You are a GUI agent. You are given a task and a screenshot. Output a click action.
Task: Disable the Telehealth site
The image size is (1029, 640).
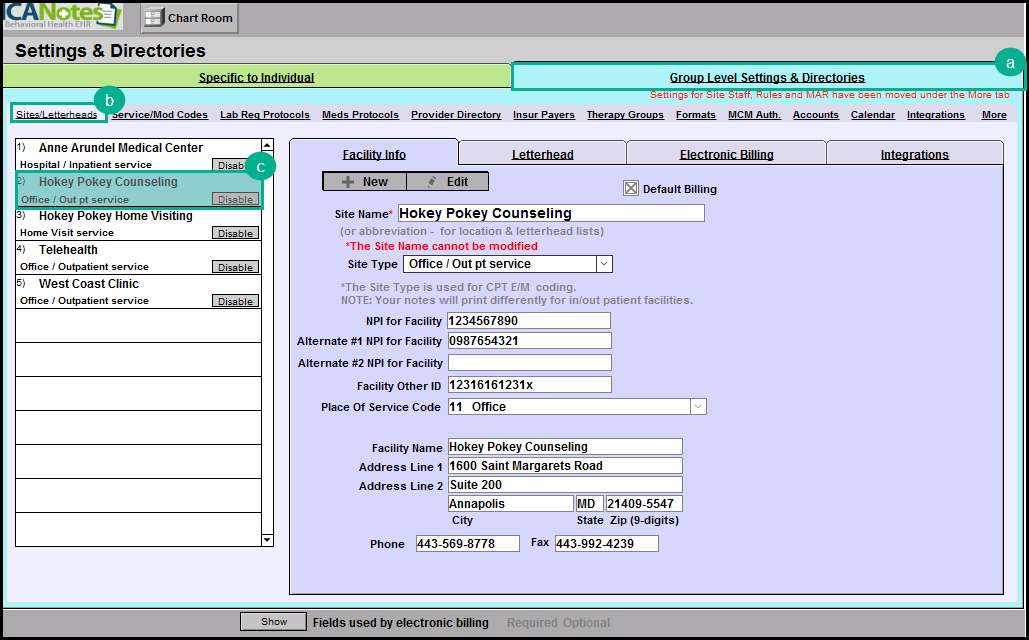(x=235, y=267)
